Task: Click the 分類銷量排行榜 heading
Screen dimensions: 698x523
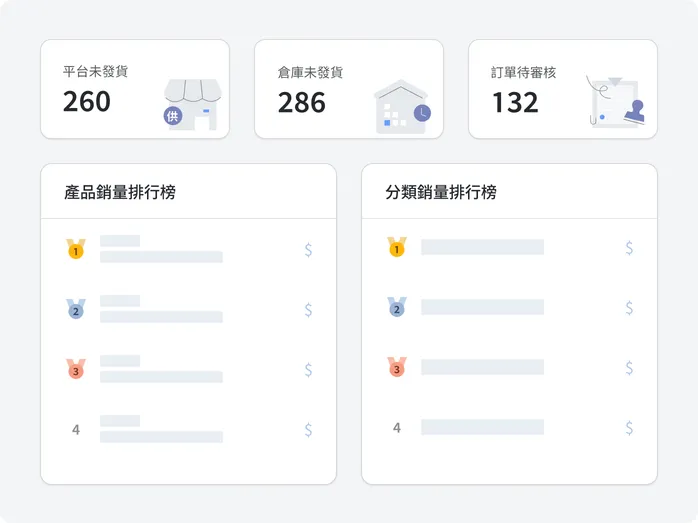Action: pyautogui.click(x=441, y=193)
